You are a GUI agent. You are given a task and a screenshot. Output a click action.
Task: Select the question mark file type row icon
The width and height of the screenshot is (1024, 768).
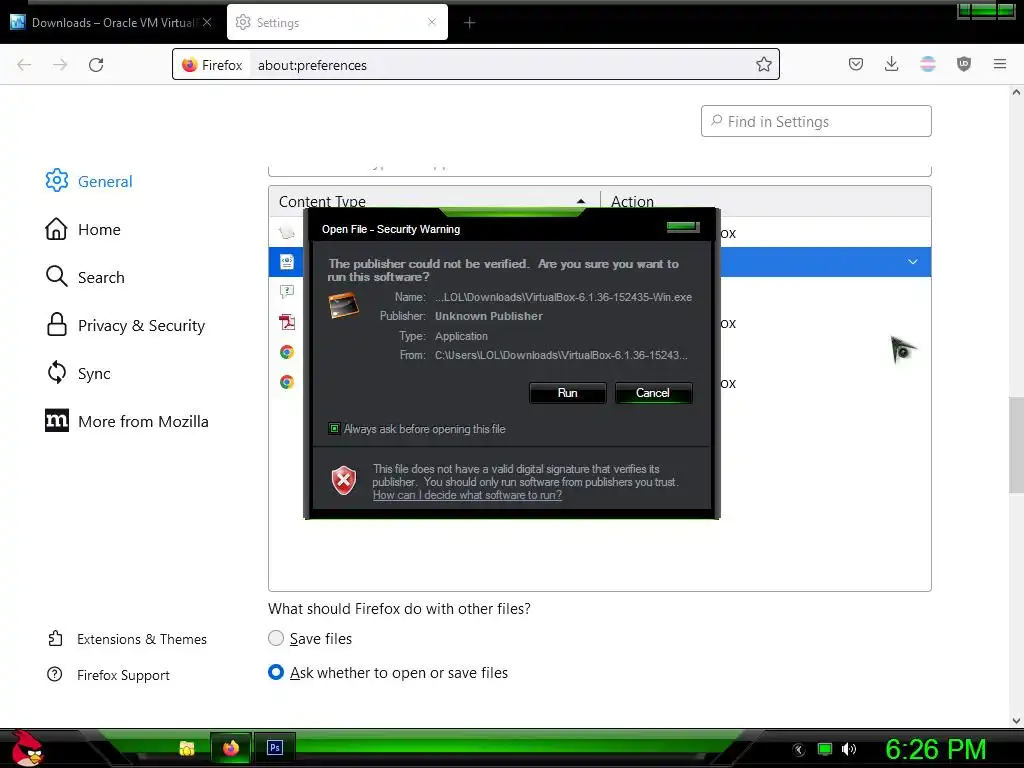coord(287,292)
